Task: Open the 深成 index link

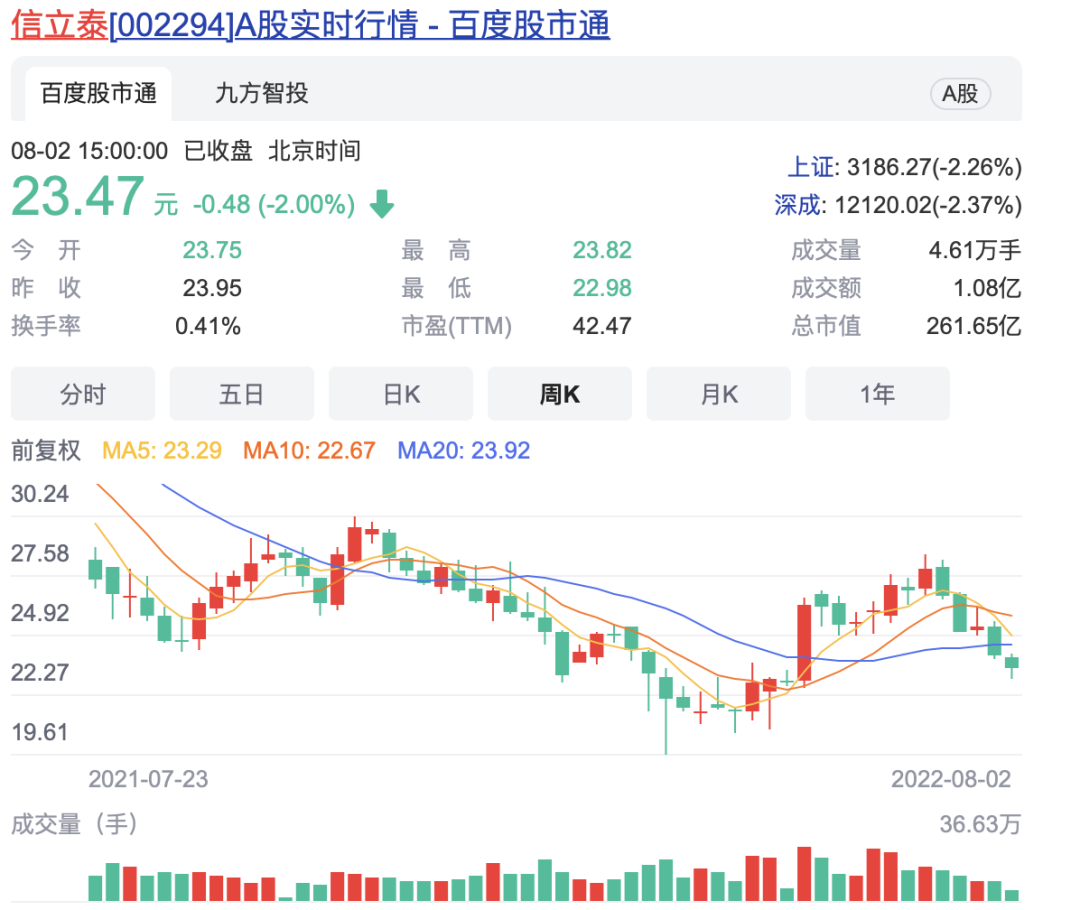Action: point(798,206)
